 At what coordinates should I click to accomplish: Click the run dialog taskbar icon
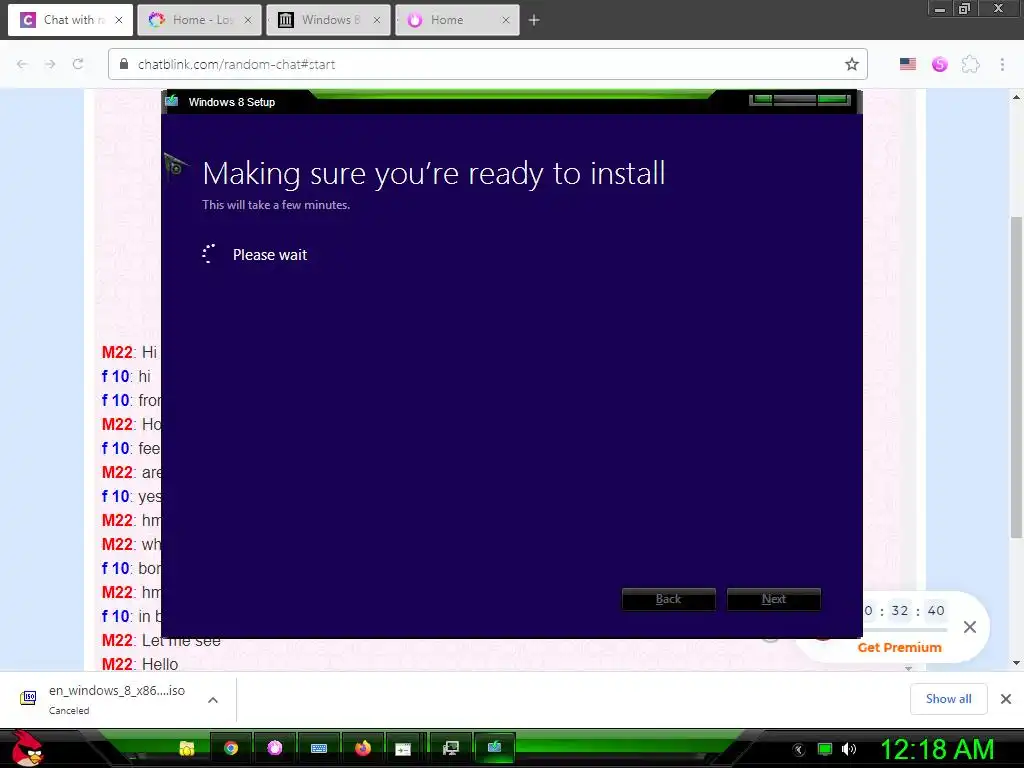403,749
